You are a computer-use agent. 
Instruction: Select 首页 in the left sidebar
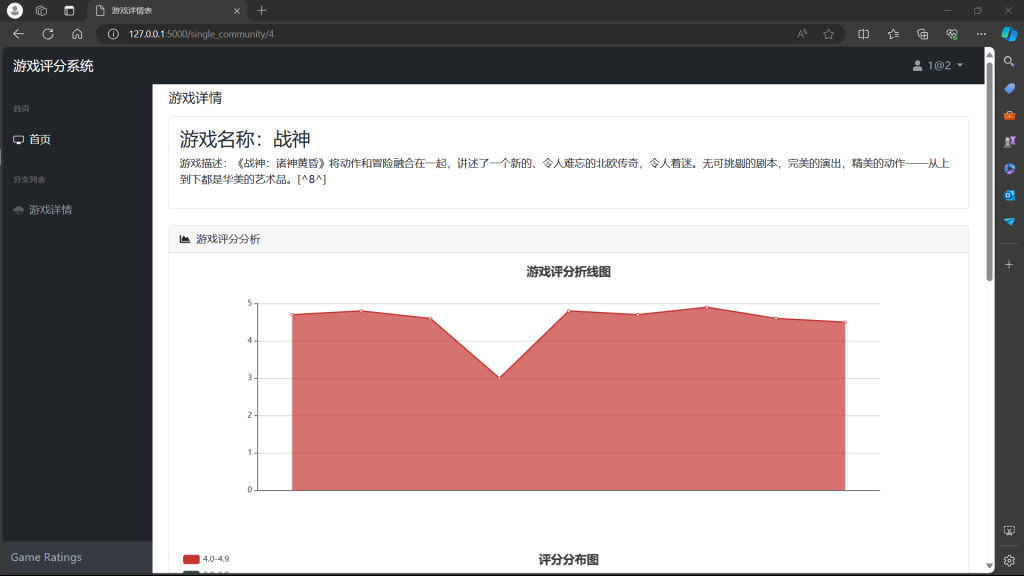point(39,140)
